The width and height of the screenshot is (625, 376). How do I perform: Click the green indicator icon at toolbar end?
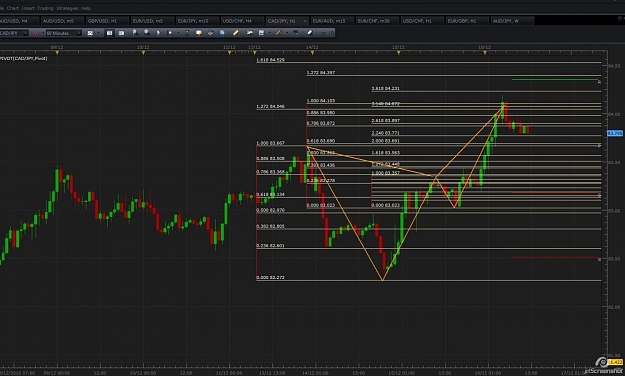[x=323, y=33]
